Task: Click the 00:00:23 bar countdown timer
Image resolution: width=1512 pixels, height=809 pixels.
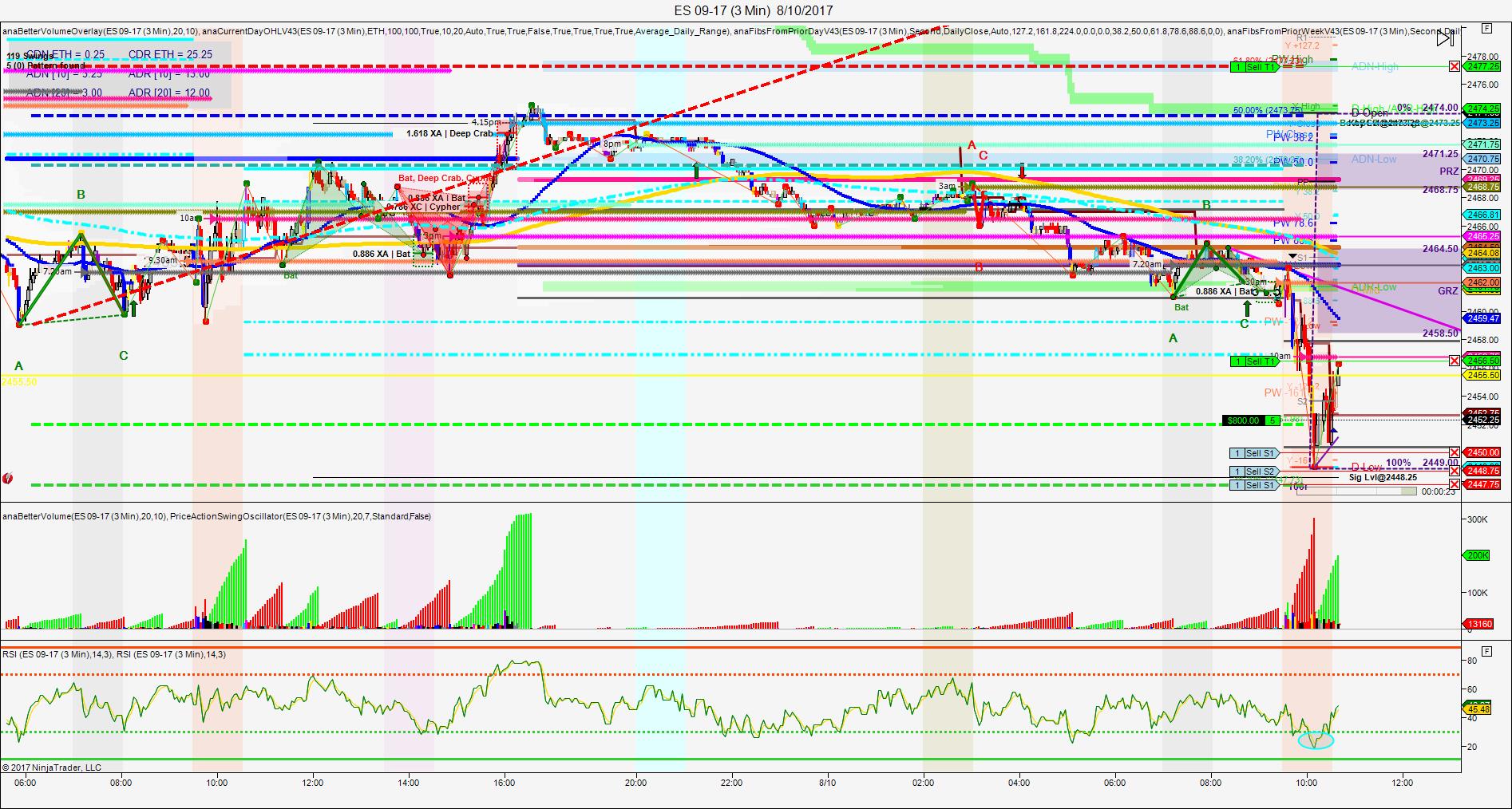Action: [x=1439, y=491]
